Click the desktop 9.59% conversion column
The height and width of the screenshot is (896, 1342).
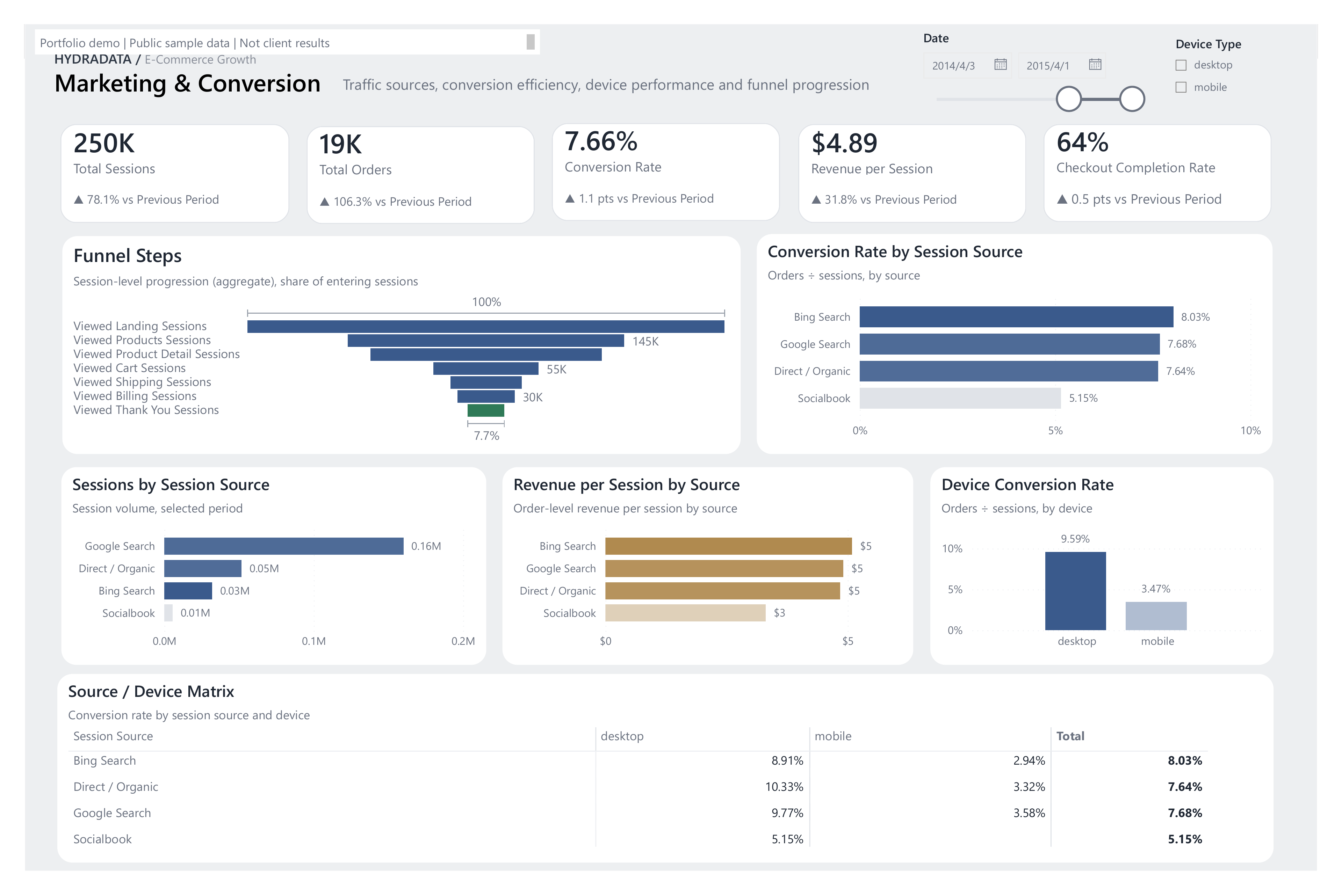coord(1076,591)
